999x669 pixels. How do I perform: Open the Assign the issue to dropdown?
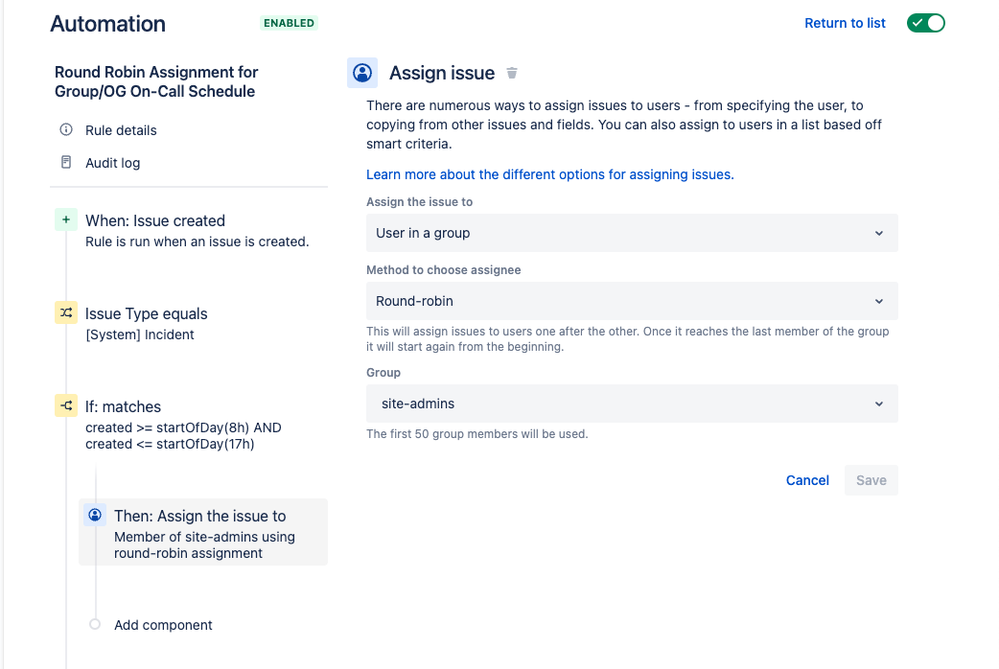pos(631,233)
